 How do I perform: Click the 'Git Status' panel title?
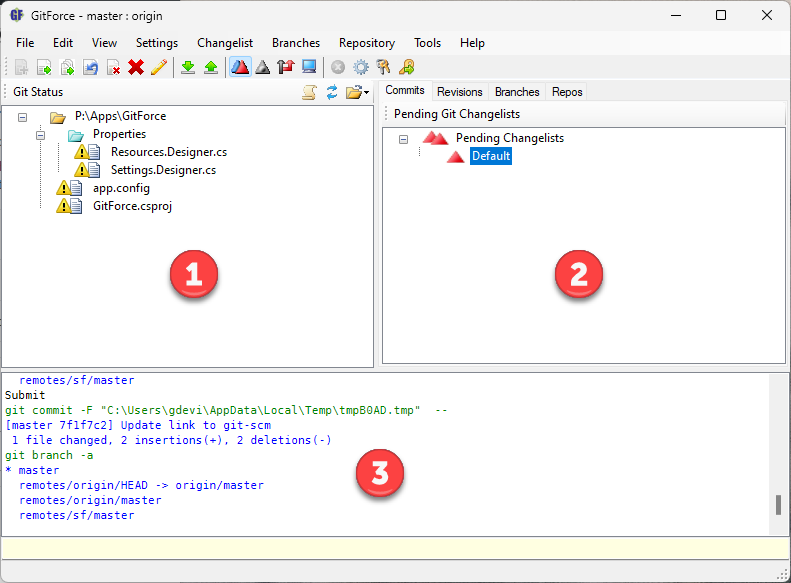38,92
